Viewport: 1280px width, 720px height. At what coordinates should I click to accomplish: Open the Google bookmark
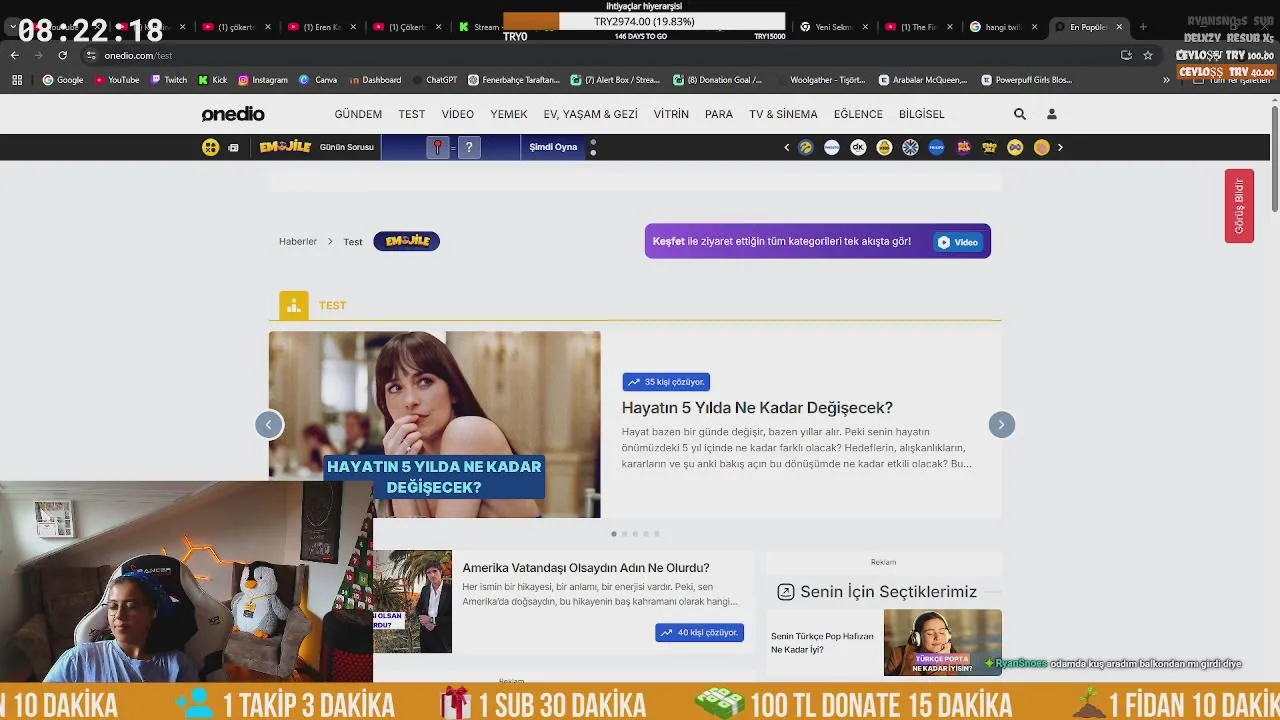[x=63, y=80]
